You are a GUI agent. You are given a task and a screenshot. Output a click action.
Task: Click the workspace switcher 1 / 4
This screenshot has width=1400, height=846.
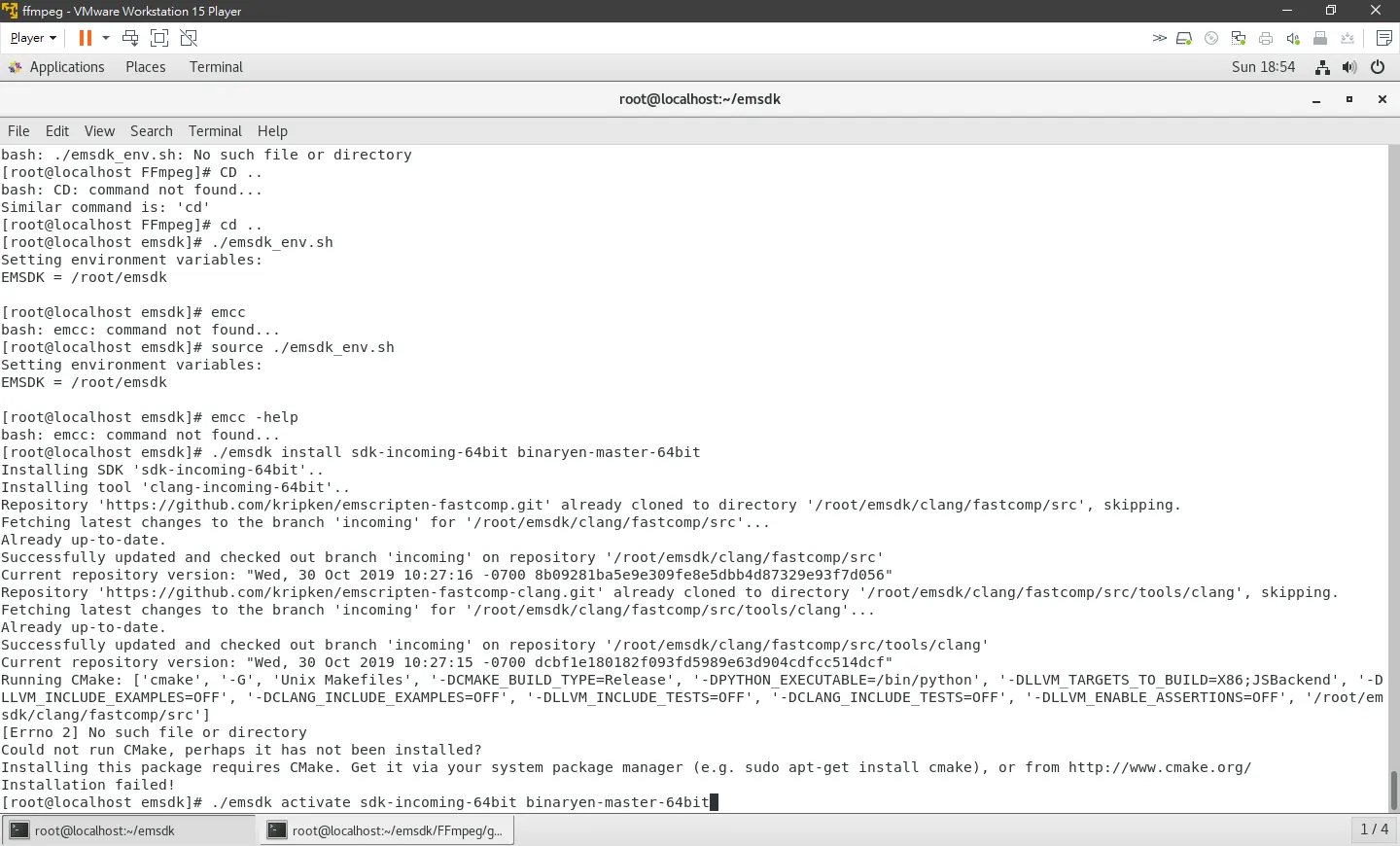tap(1375, 829)
